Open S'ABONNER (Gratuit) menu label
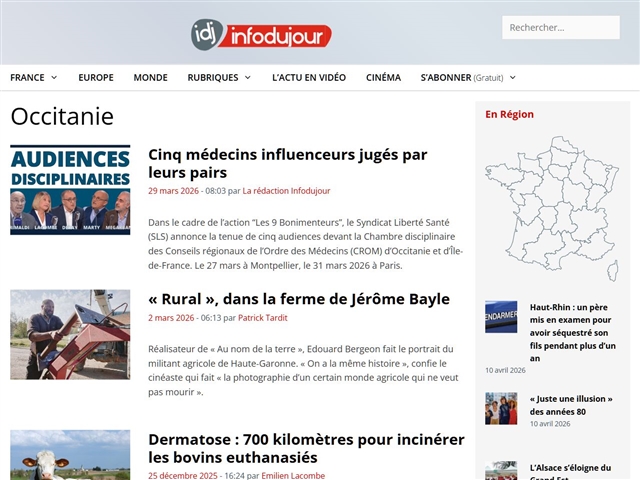This screenshot has height=480, width=640. point(462,78)
